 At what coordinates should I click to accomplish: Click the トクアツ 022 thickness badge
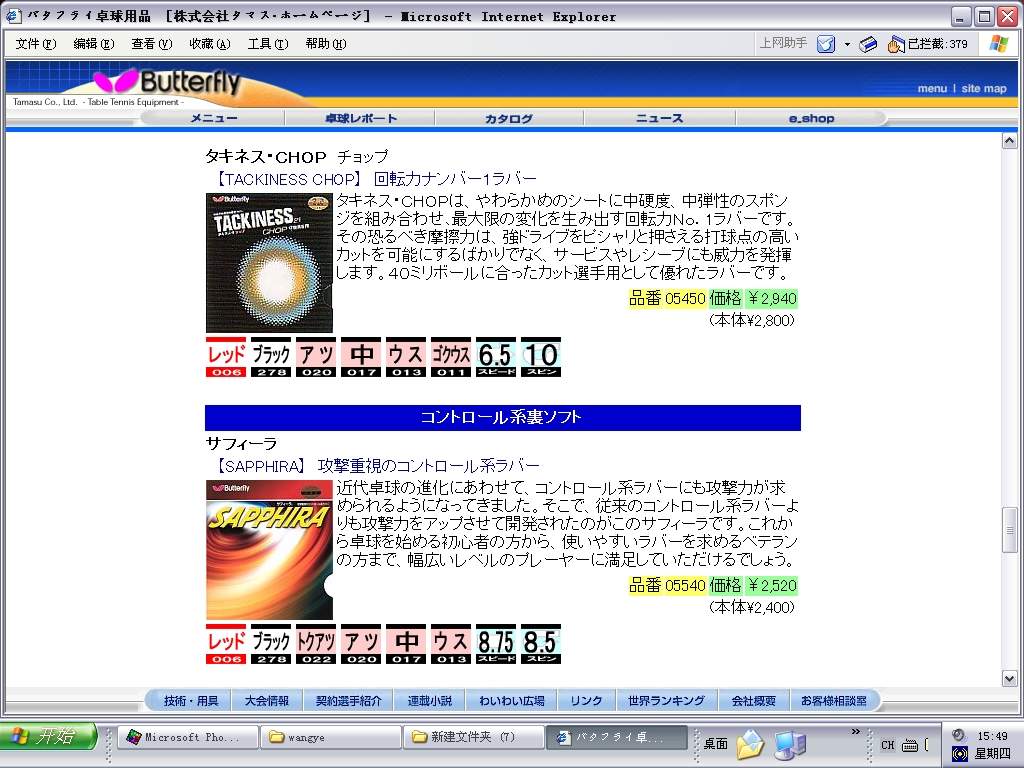tap(316, 644)
